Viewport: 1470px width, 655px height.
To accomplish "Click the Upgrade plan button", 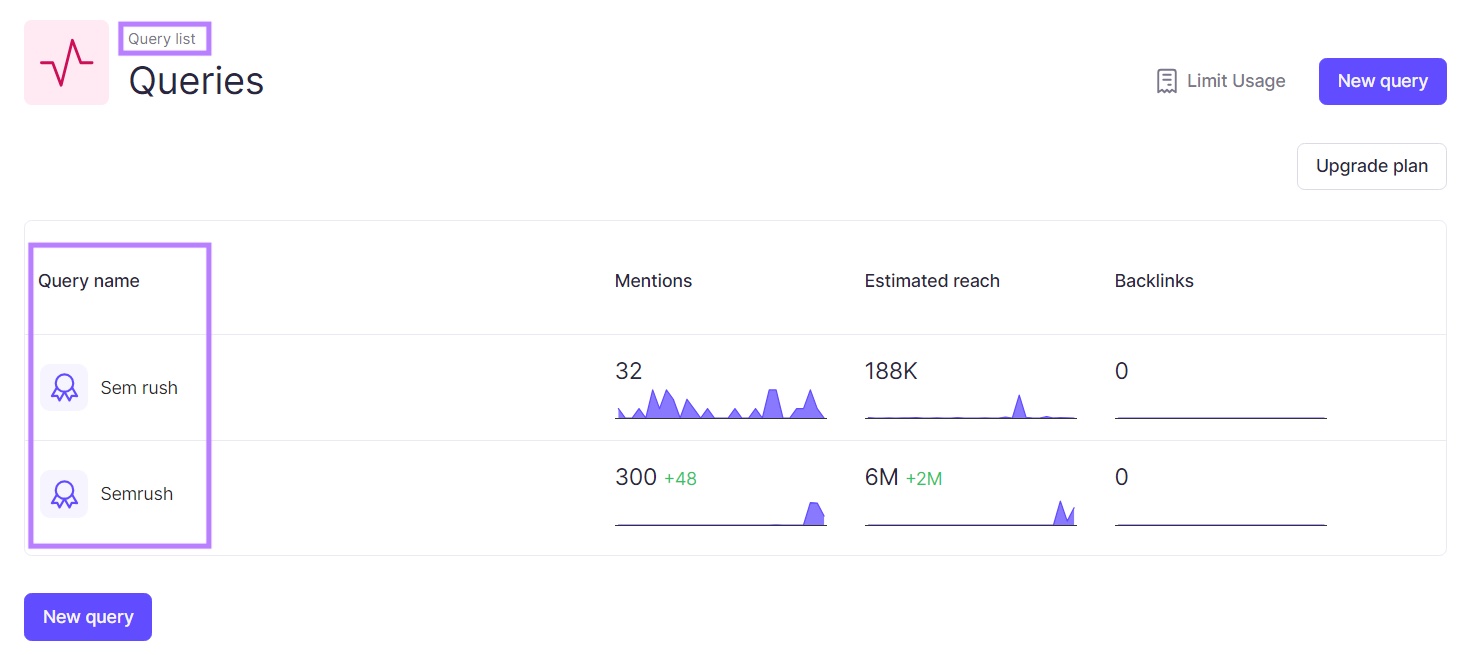I will [1371, 166].
